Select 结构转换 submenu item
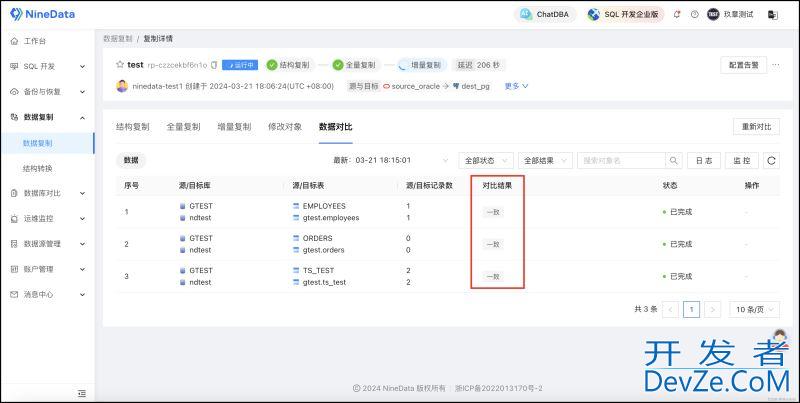Image resolution: width=800 pixels, height=403 pixels. 38,168
